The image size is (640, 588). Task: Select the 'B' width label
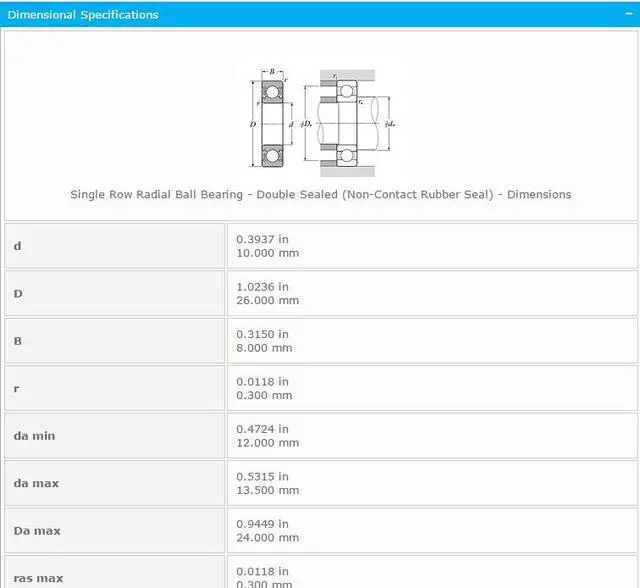coord(18,341)
